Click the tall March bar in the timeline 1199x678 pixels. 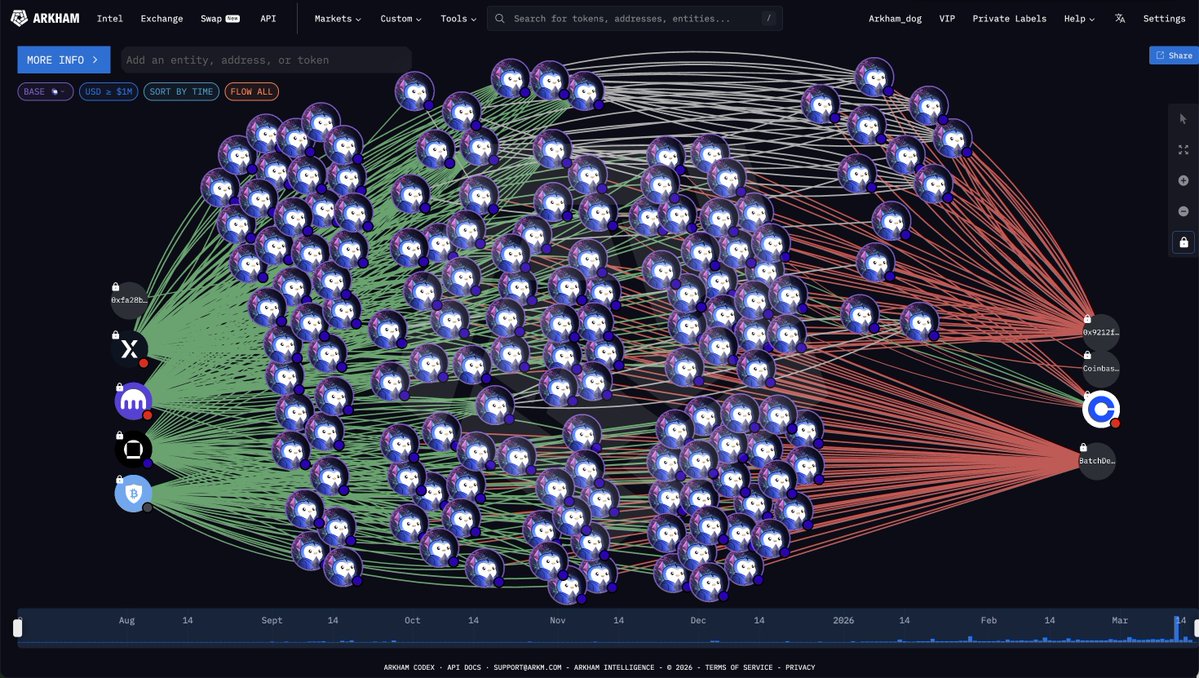coord(1177,629)
